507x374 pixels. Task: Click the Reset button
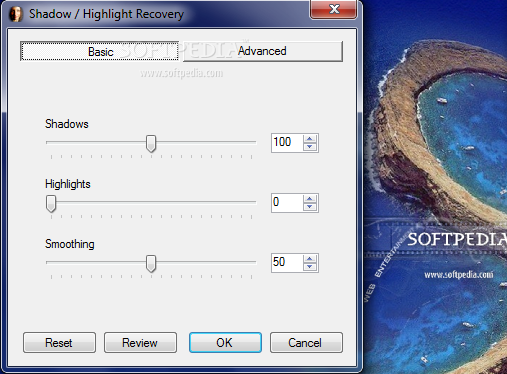click(x=59, y=342)
